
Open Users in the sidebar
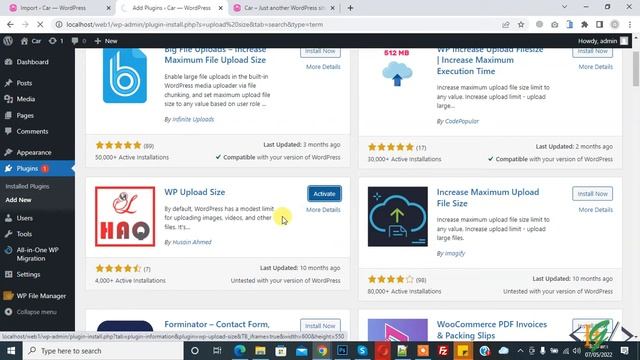point(24,218)
